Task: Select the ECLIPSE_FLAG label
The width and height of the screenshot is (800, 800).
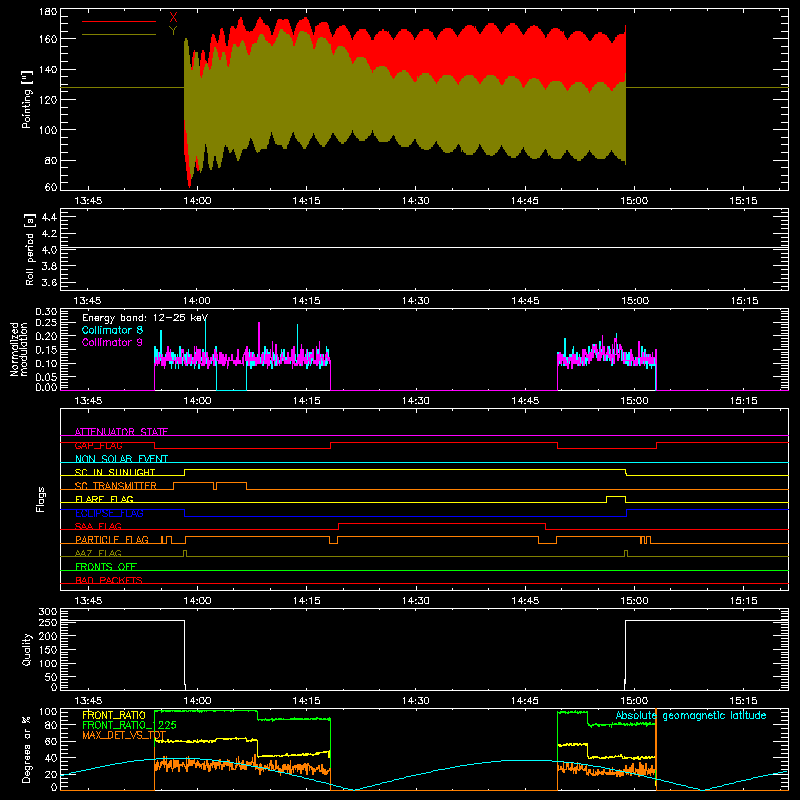Action: coord(109,513)
